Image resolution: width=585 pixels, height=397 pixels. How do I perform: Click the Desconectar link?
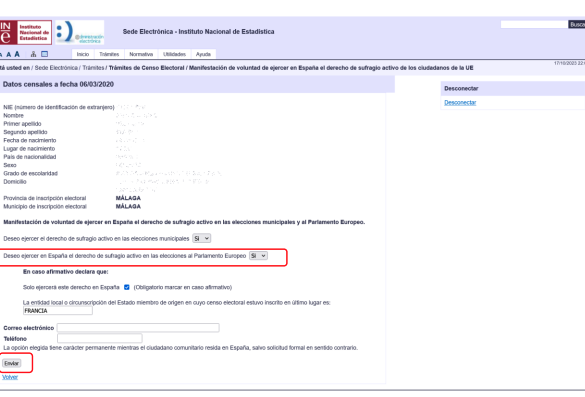460,103
